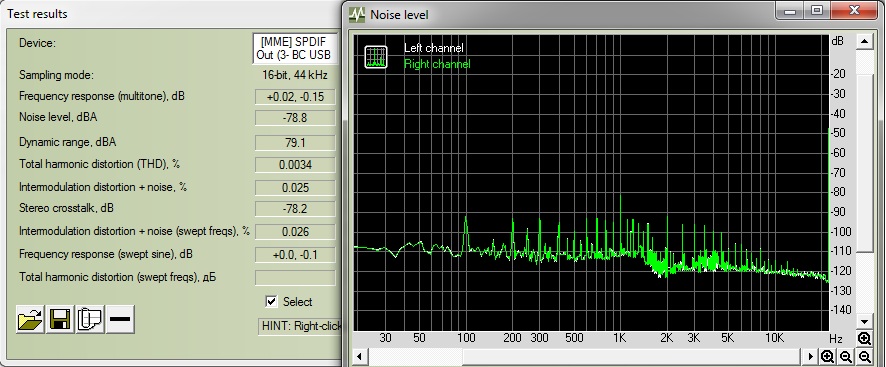Image resolution: width=886 pixels, height=367 pixels.
Task: Click the horizontal scrollbar right arrow
Action: [x=810, y=356]
